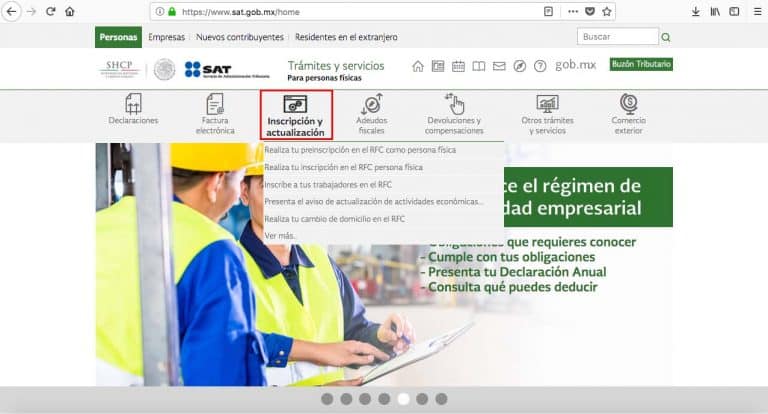This screenshot has height=414, width=768.
Task: Choose Realiza tu cambio de domicilio
Action: tap(334, 218)
